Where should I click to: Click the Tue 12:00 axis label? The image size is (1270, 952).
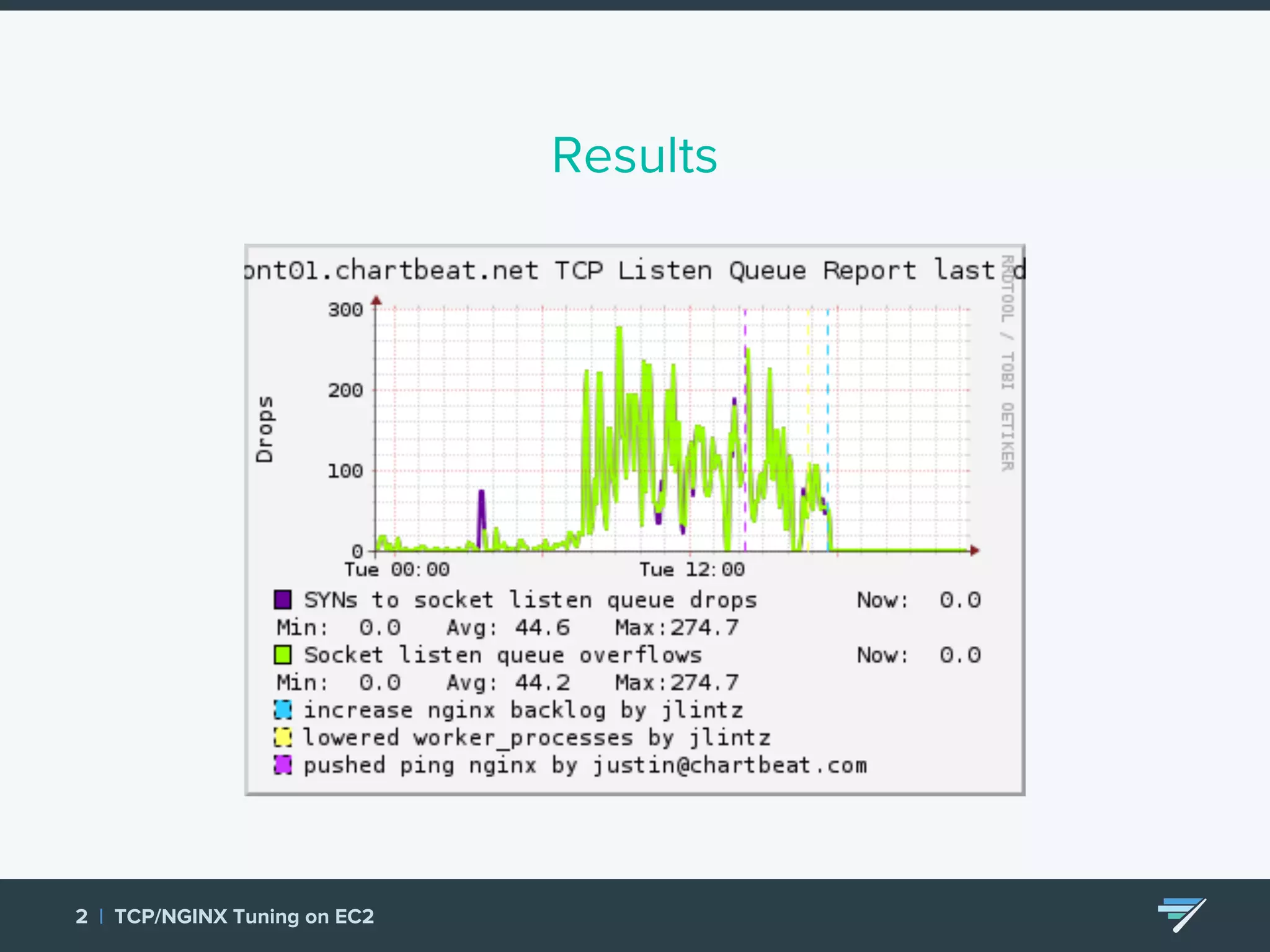pyautogui.click(x=691, y=569)
